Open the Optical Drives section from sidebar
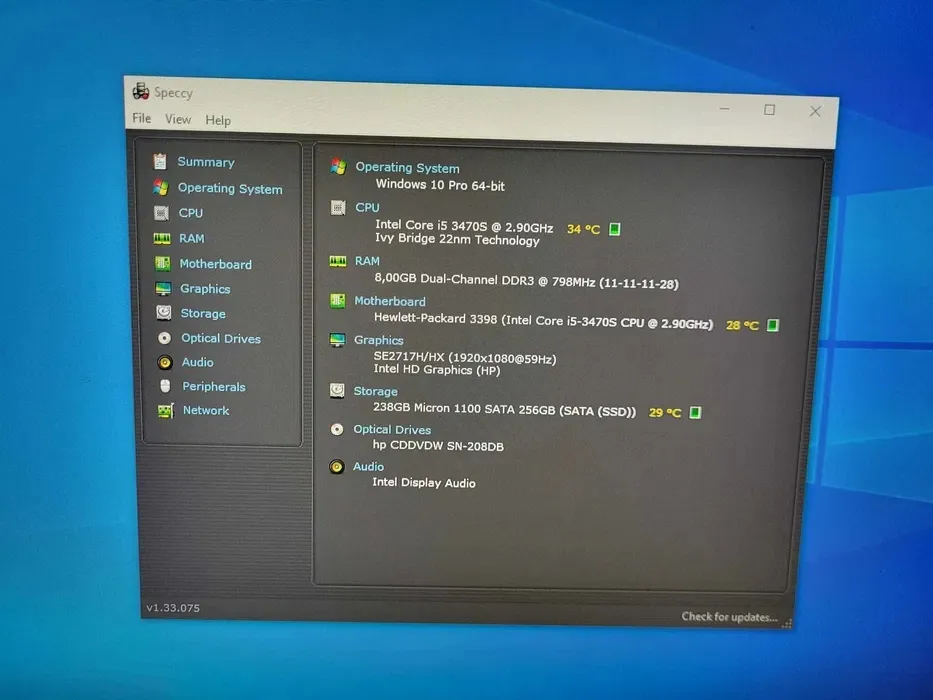The width and height of the screenshot is (933, 700). click(221, 338)
